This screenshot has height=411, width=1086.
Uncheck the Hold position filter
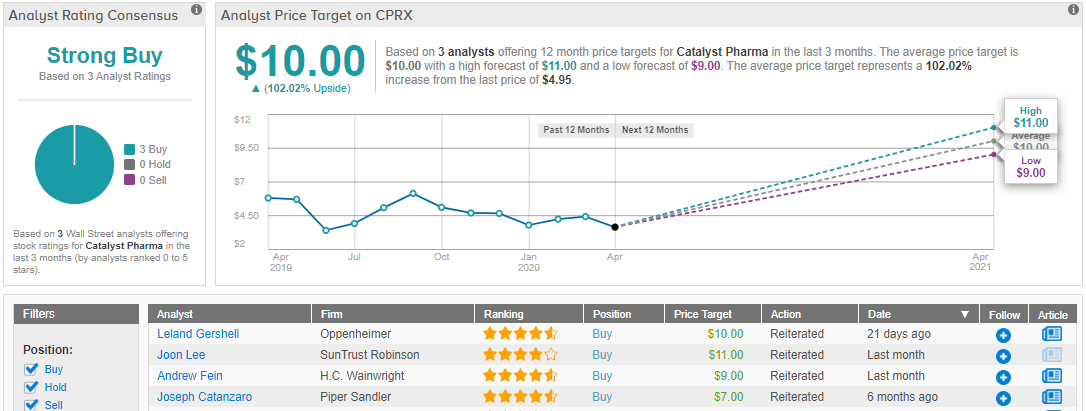pos(31,387)
